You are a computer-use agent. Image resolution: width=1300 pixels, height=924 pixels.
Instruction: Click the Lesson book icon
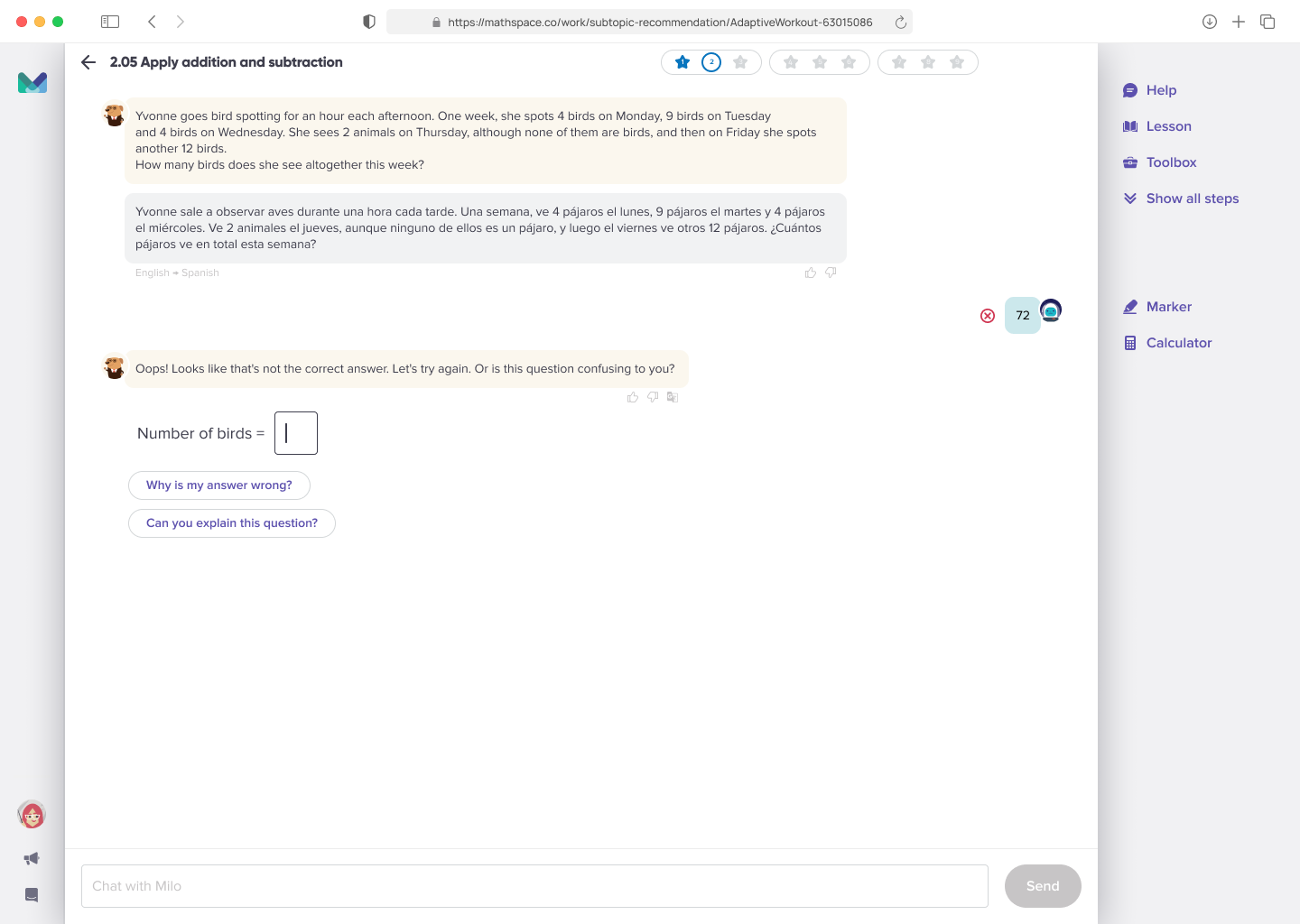click(1130, 126)
